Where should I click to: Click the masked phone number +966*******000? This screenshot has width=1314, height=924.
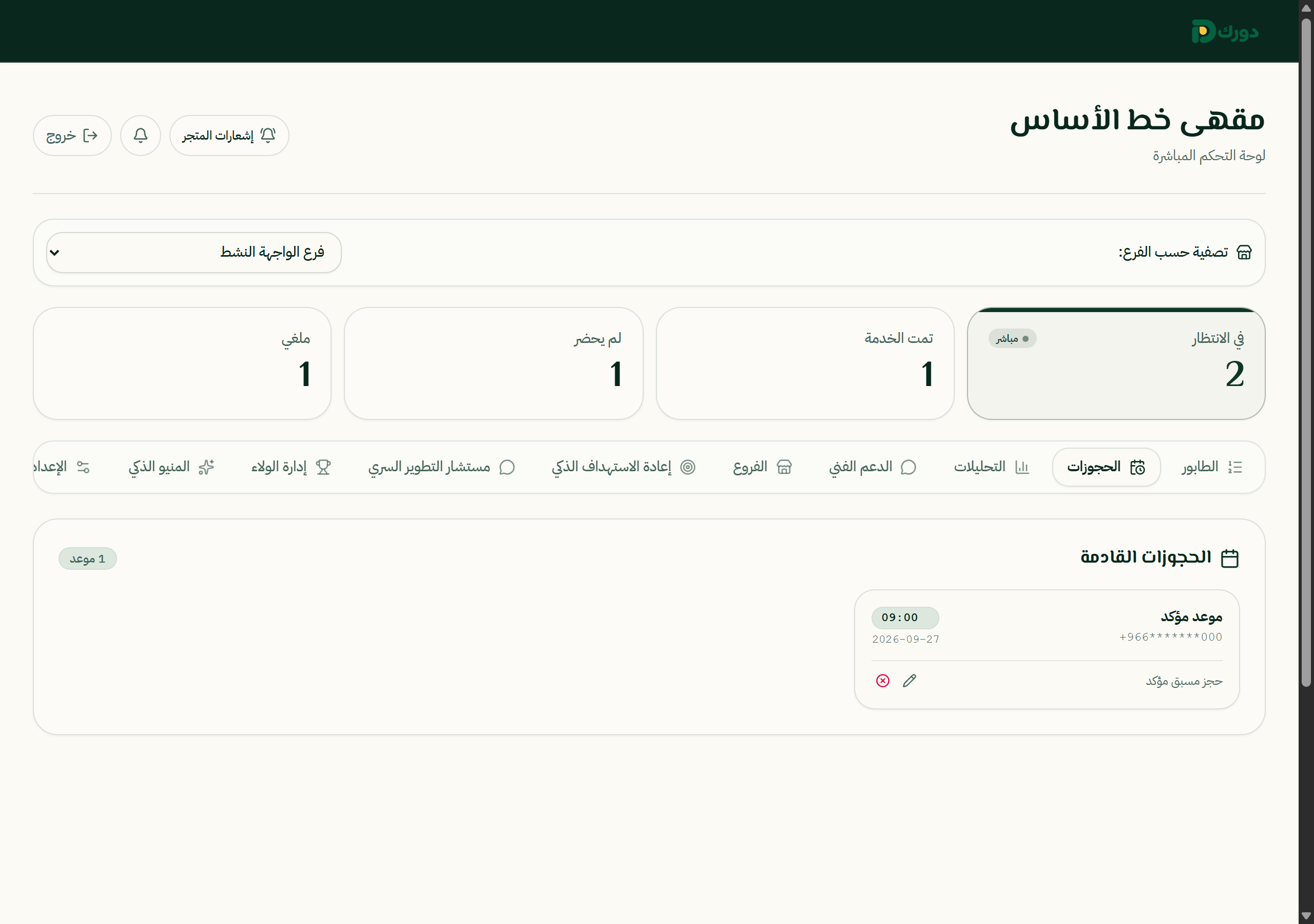tap(1171, 637)
